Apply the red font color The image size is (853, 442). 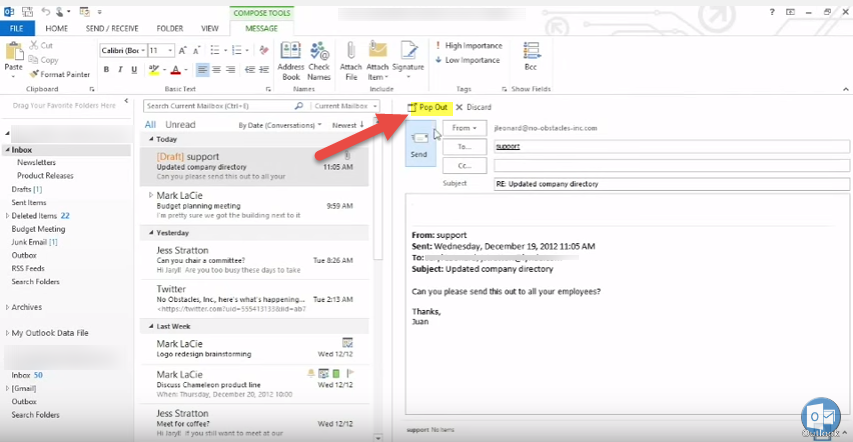pyautogui.click(x=175, y=69)
